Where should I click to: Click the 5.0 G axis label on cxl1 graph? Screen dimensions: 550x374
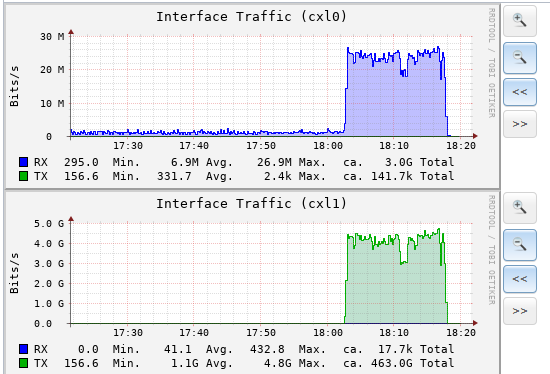pyautogui.click(x=49, y=223)
